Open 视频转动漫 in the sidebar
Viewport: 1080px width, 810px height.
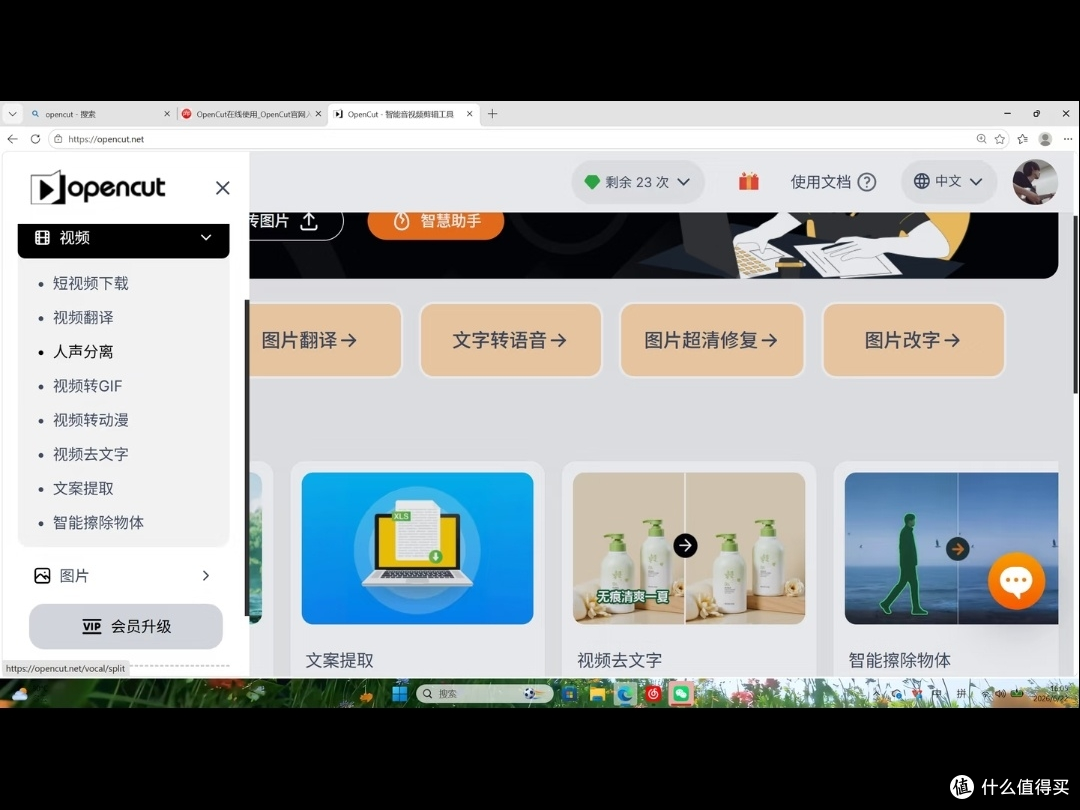coord(90,420)
